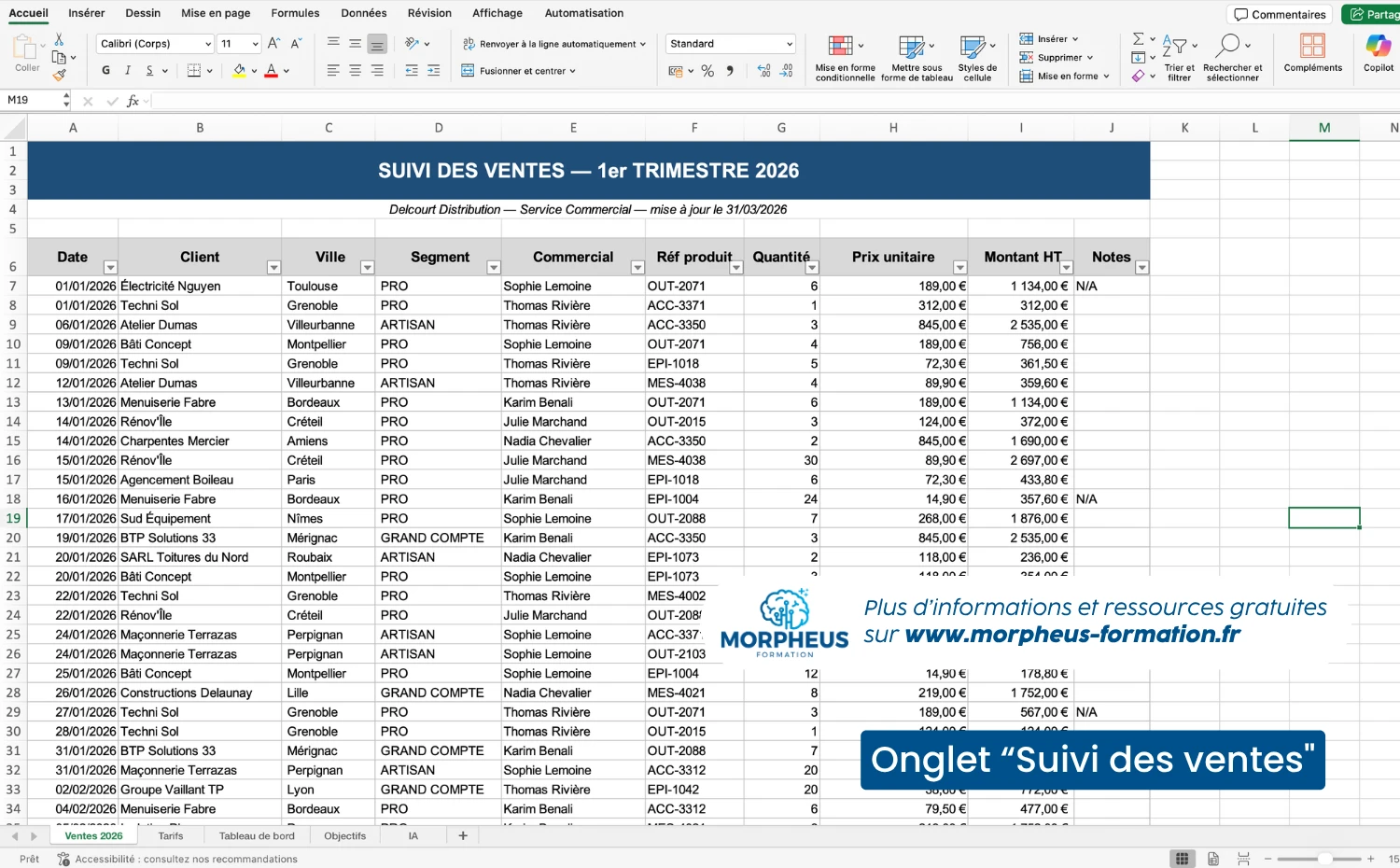Click Mettre sous forme de tableau

click(917, 58)
